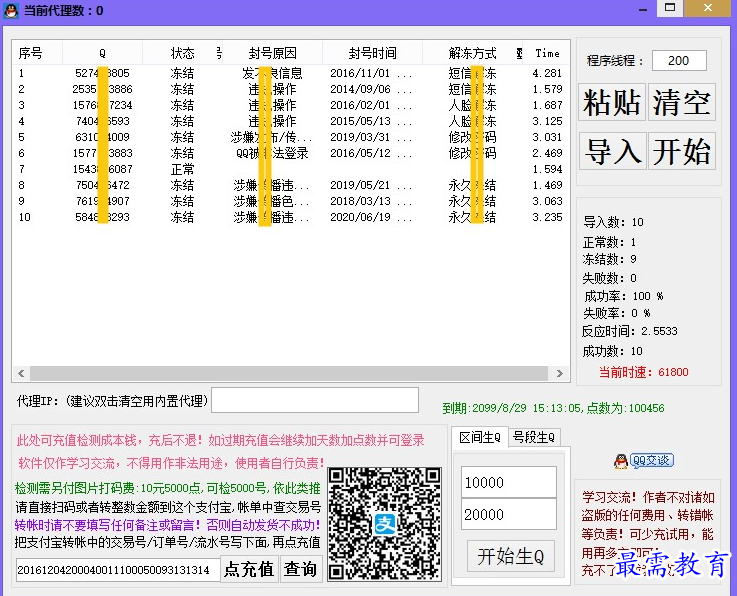Click Time value 1.594
This screenshot has width=737, height=596.
pos(547,169)
